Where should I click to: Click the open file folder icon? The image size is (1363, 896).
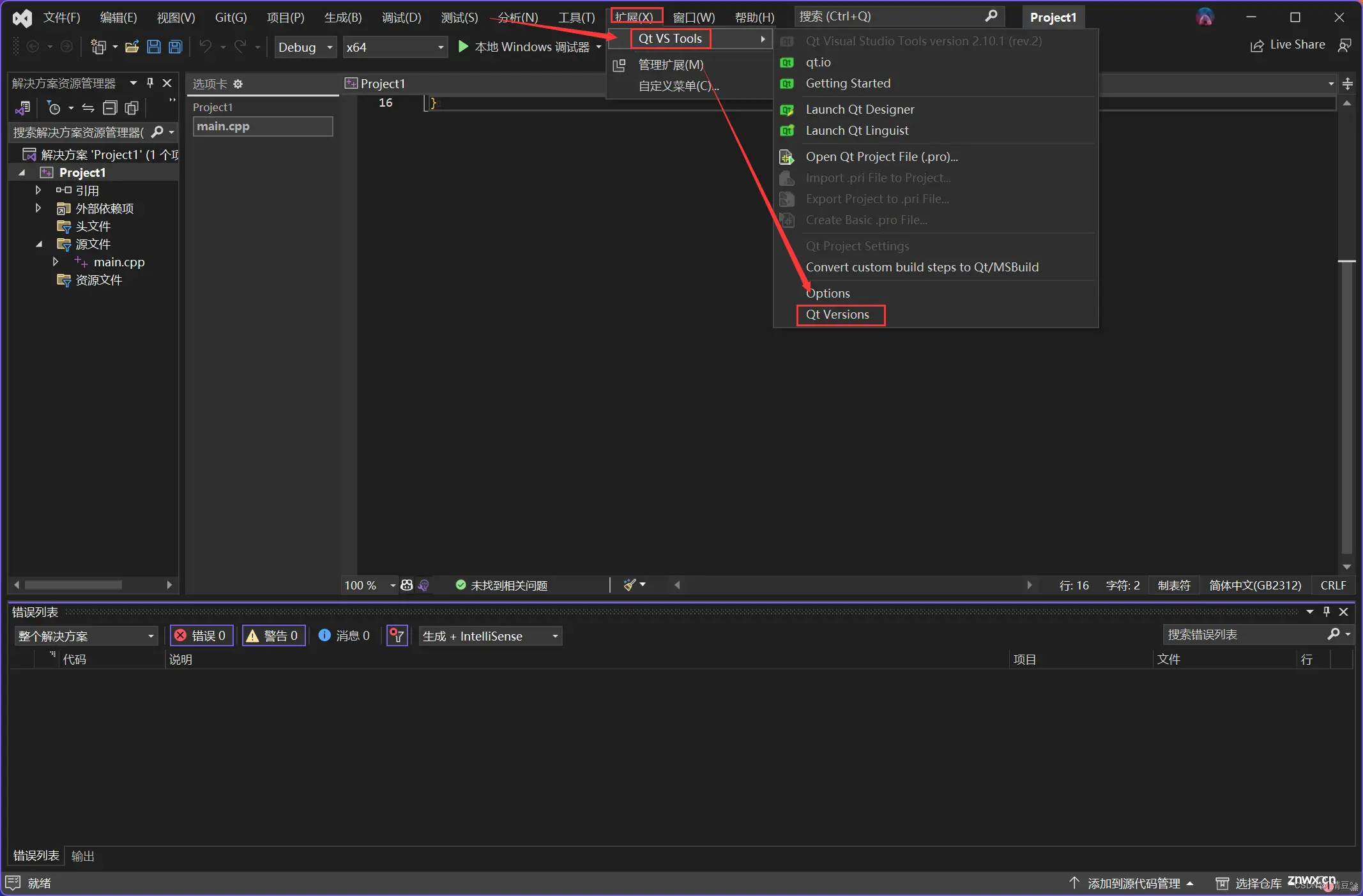(x=132, y=47)
